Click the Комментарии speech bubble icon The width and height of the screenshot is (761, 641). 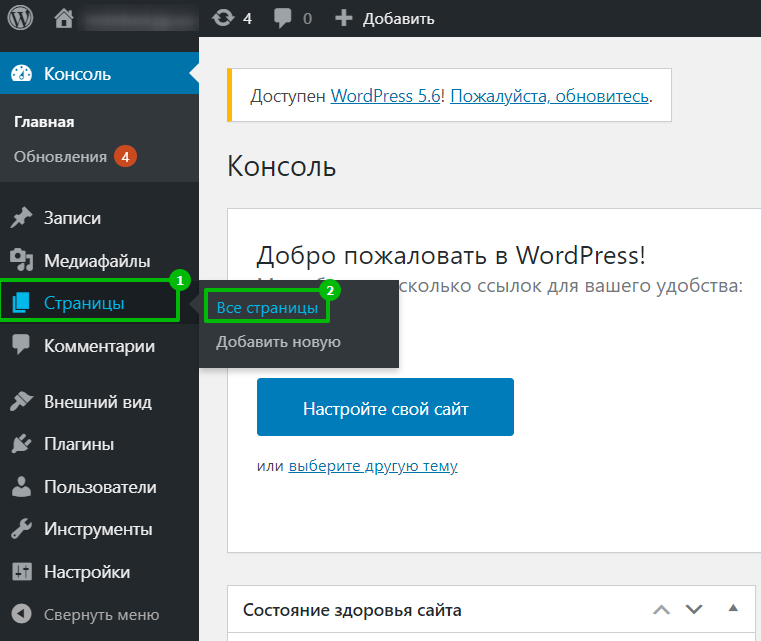(x=21, y=345)
